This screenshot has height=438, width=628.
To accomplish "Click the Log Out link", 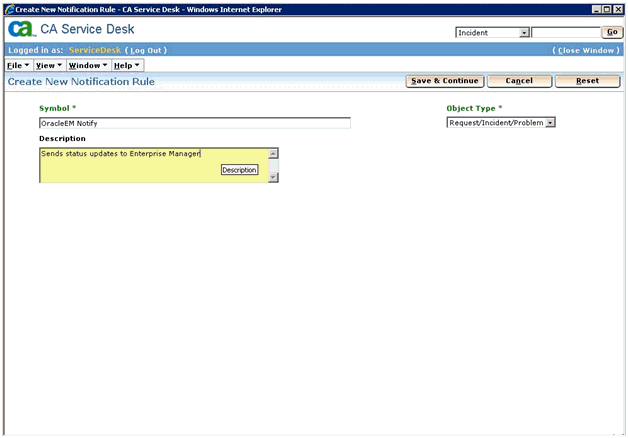I will tap(146, 50).
